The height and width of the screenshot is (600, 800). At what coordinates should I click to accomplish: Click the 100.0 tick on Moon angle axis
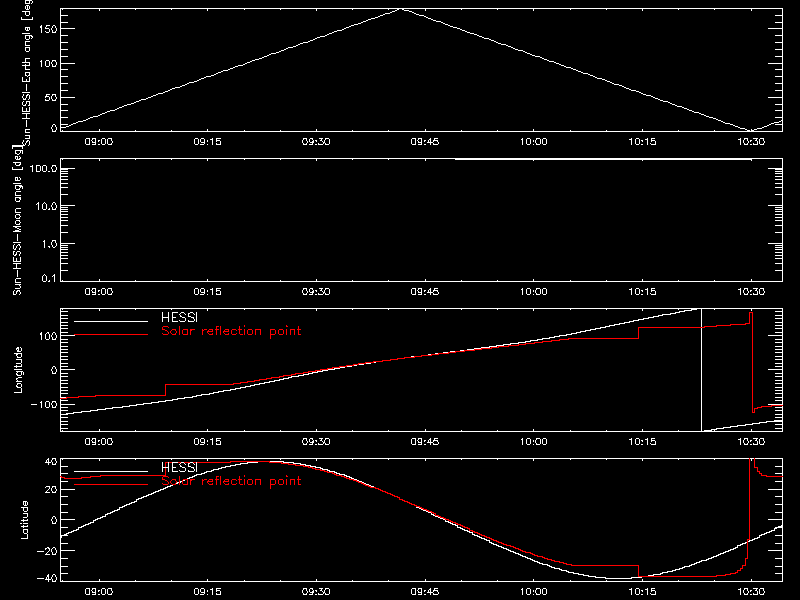[x=43, y=168]
